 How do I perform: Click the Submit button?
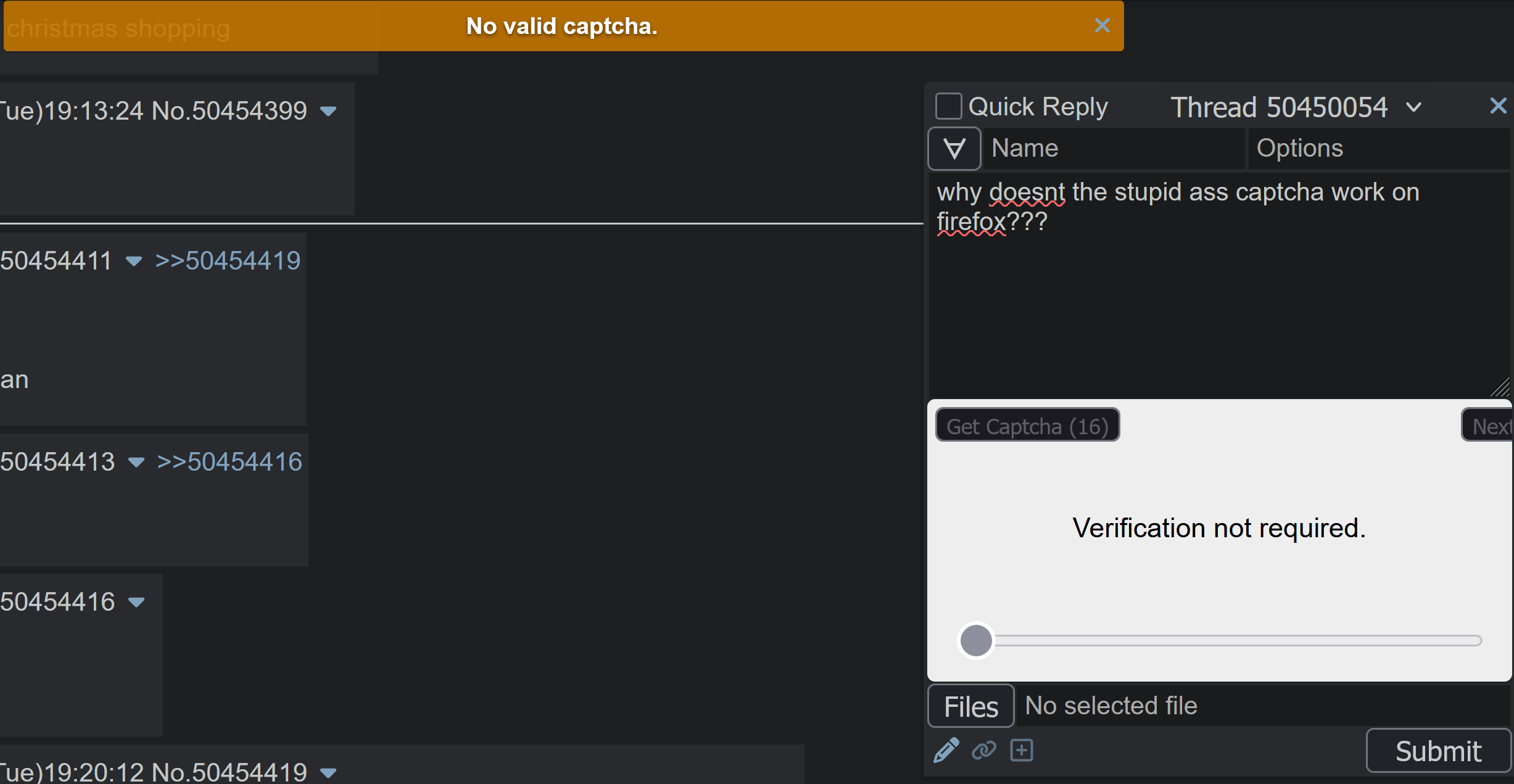[x=1438, y=751]
